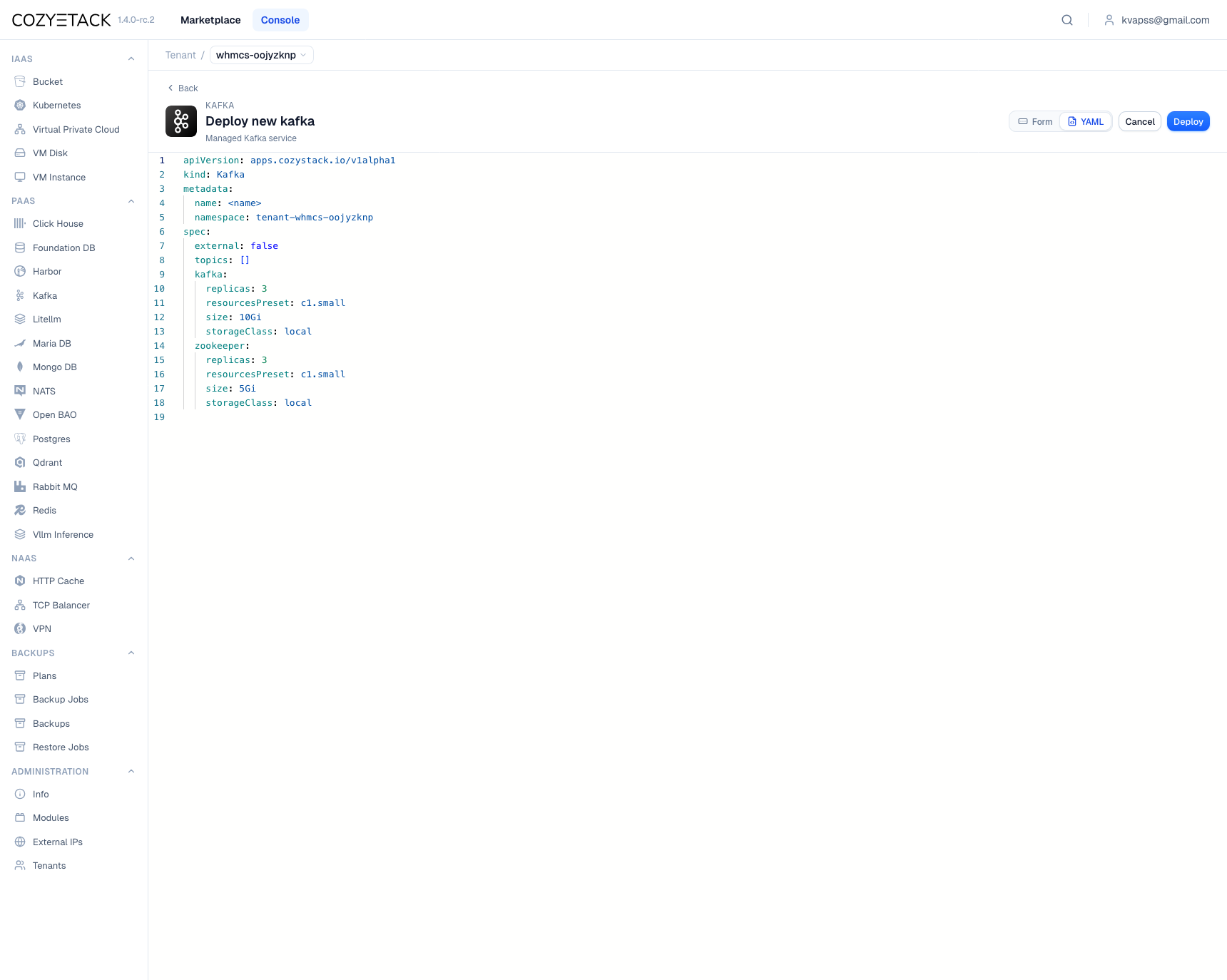Viewport: 1227px width, 980px height.
Task: Click version label 1.4.0-rc.2
Action: coord(136,20)
